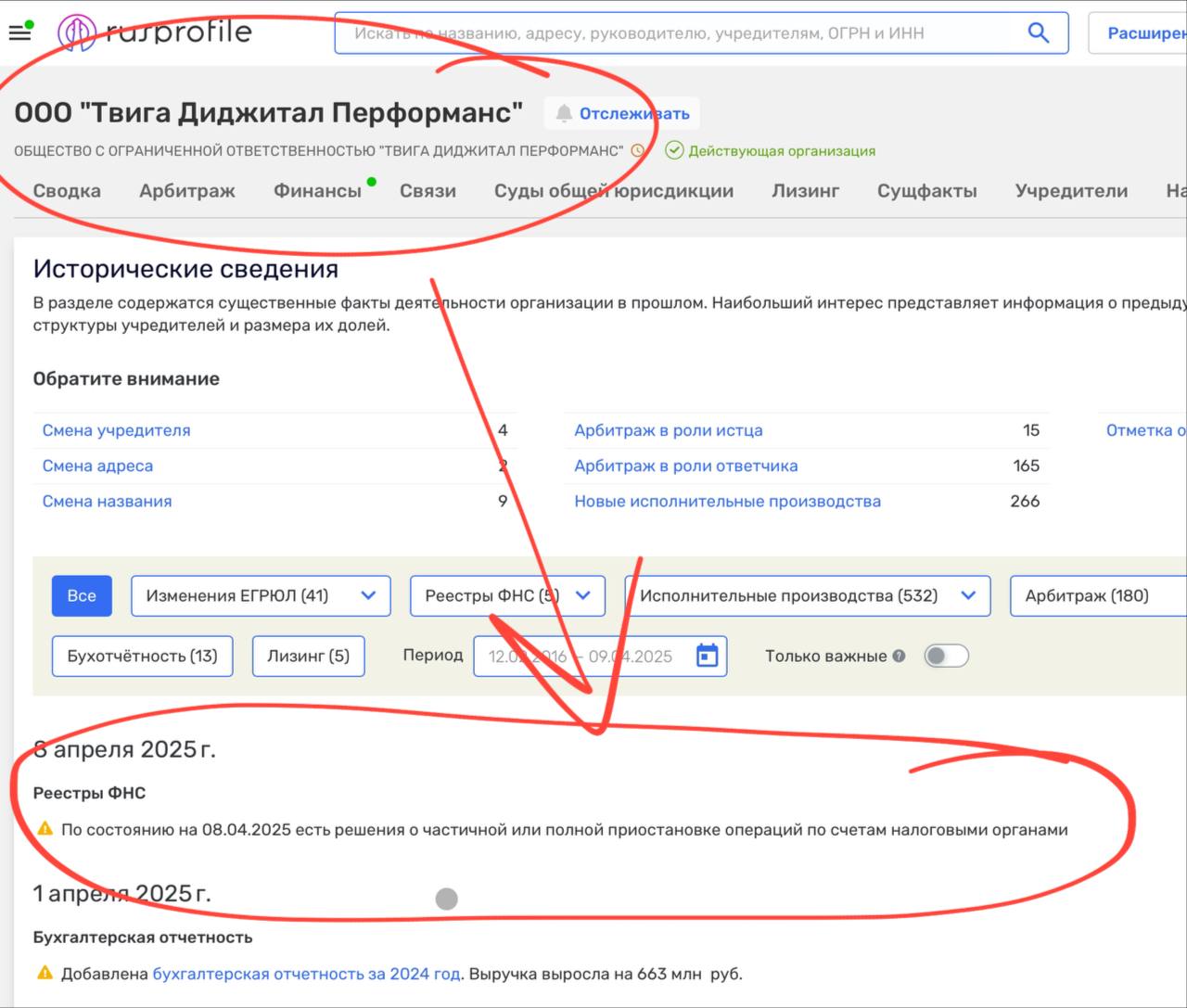Switch to the Арбитраж tab

coord(186,191)
